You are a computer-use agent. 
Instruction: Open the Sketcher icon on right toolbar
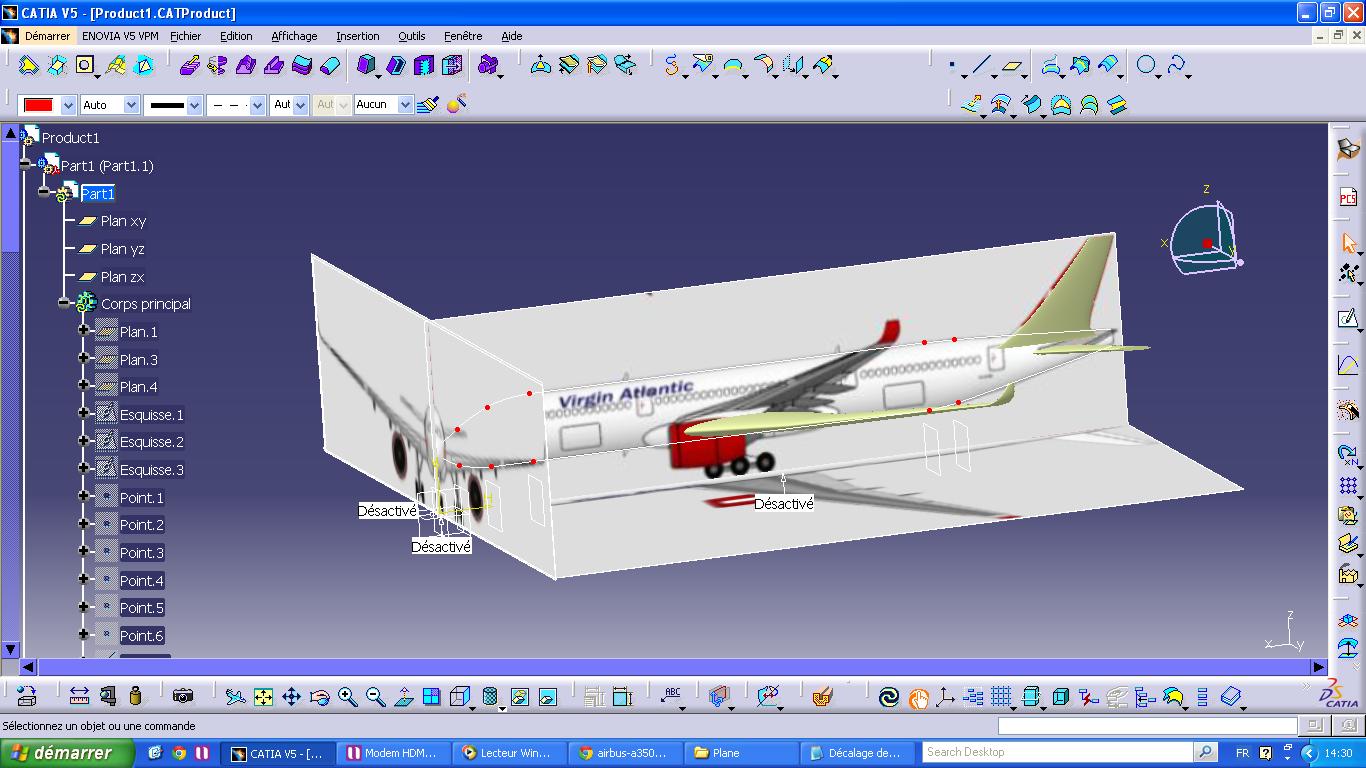point(1348,319)
